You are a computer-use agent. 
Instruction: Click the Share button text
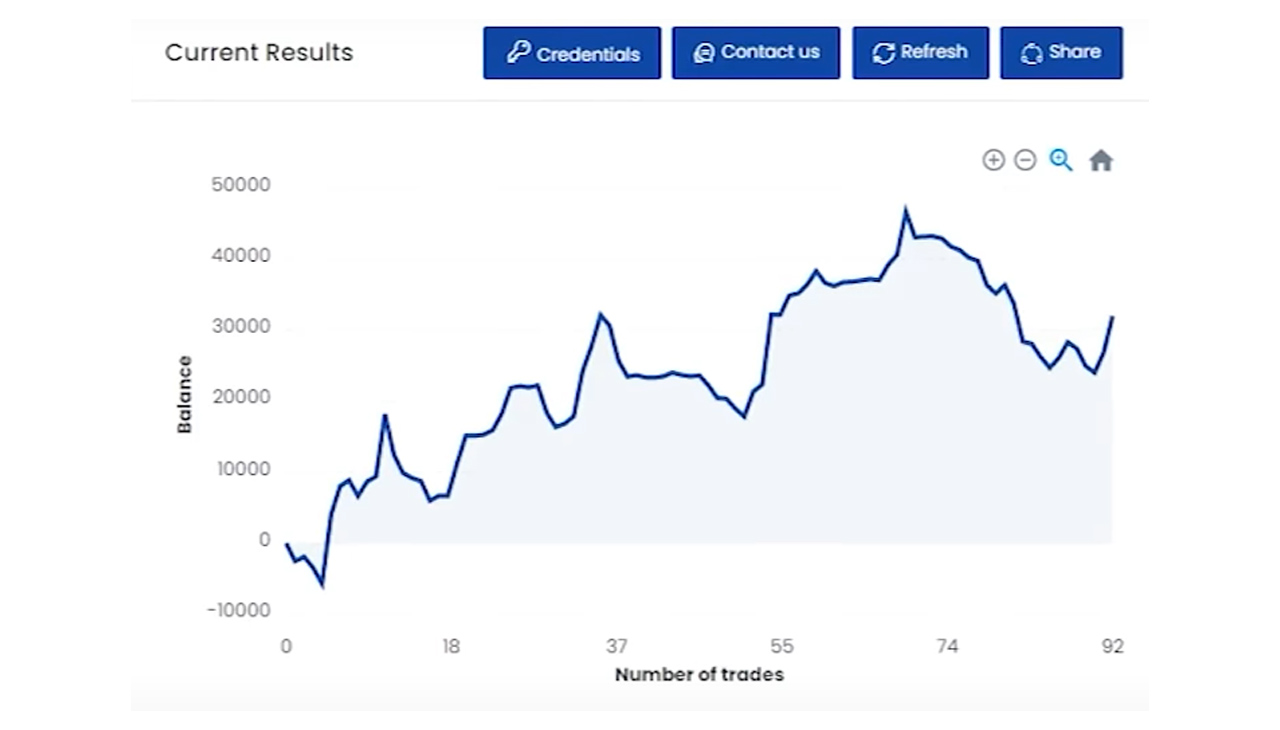click(x=1075, y=52)
